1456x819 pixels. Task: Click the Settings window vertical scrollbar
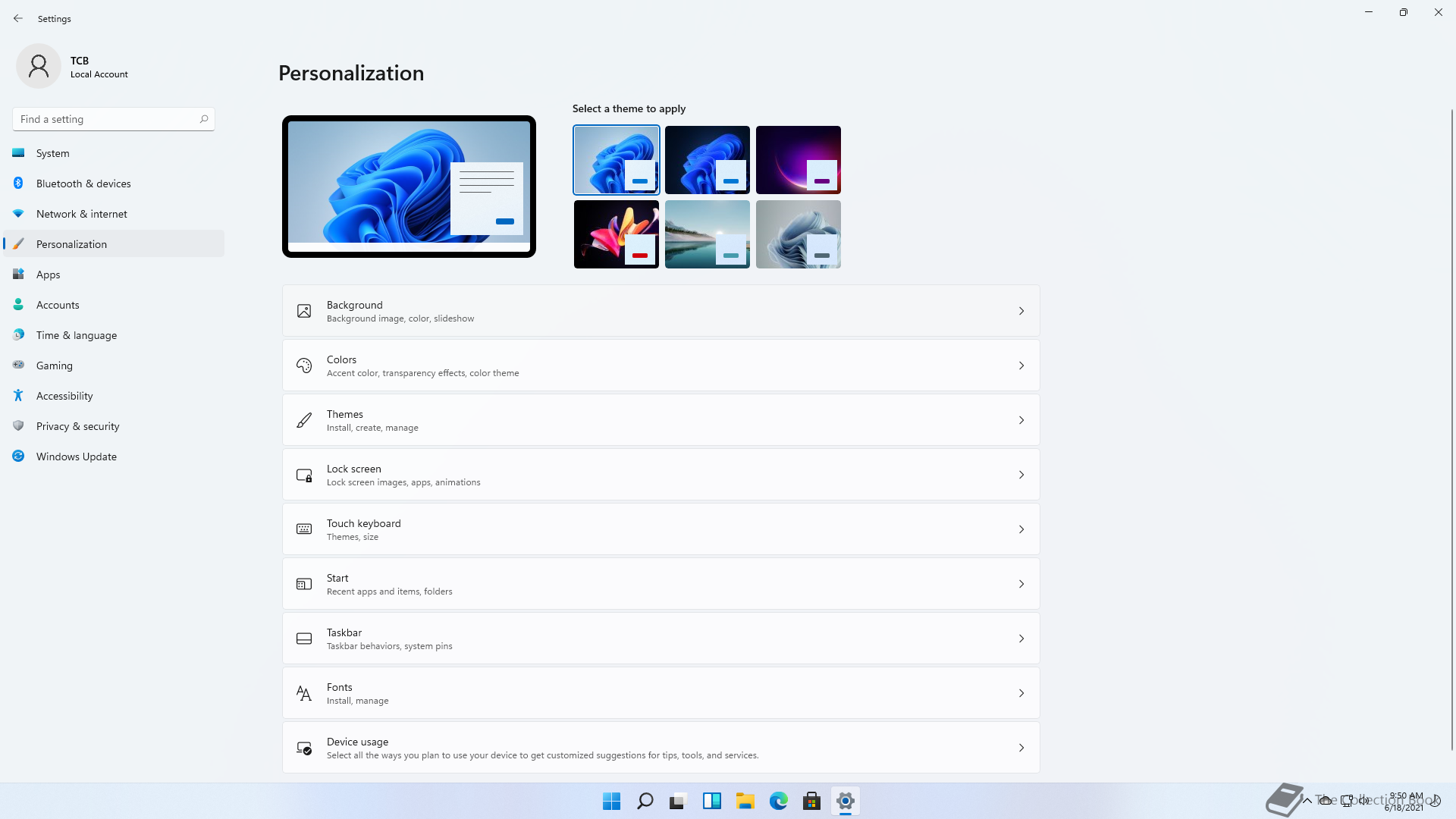coord(1452,428)
